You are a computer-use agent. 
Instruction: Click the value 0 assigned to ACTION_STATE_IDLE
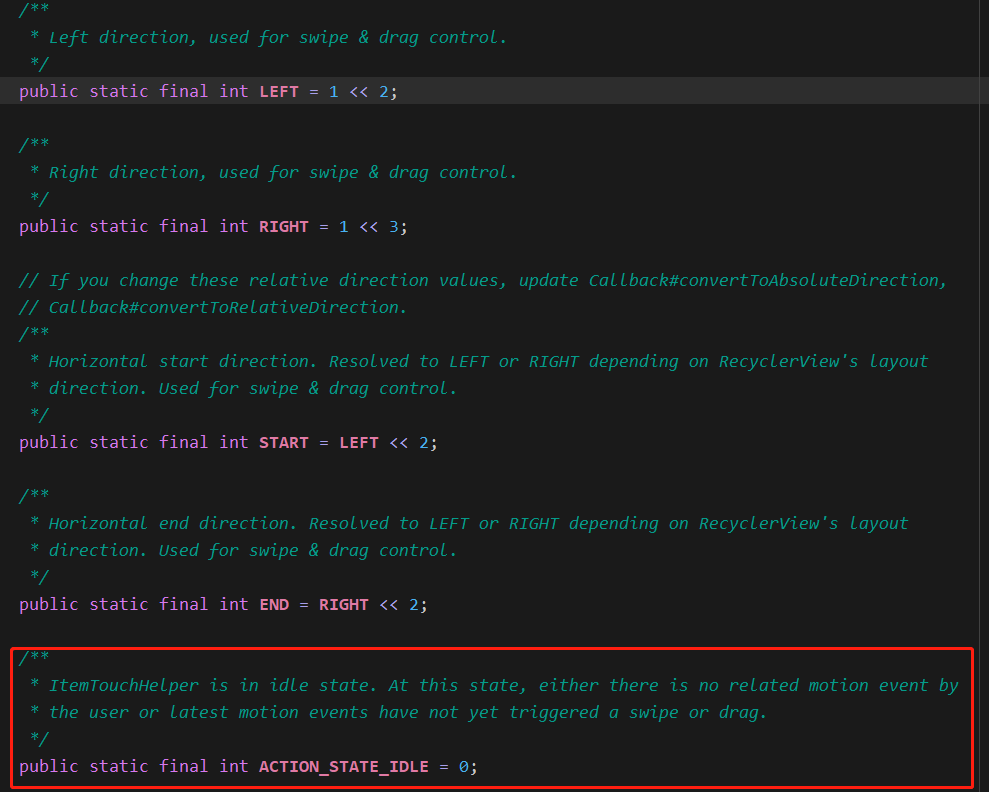point(464,767)
